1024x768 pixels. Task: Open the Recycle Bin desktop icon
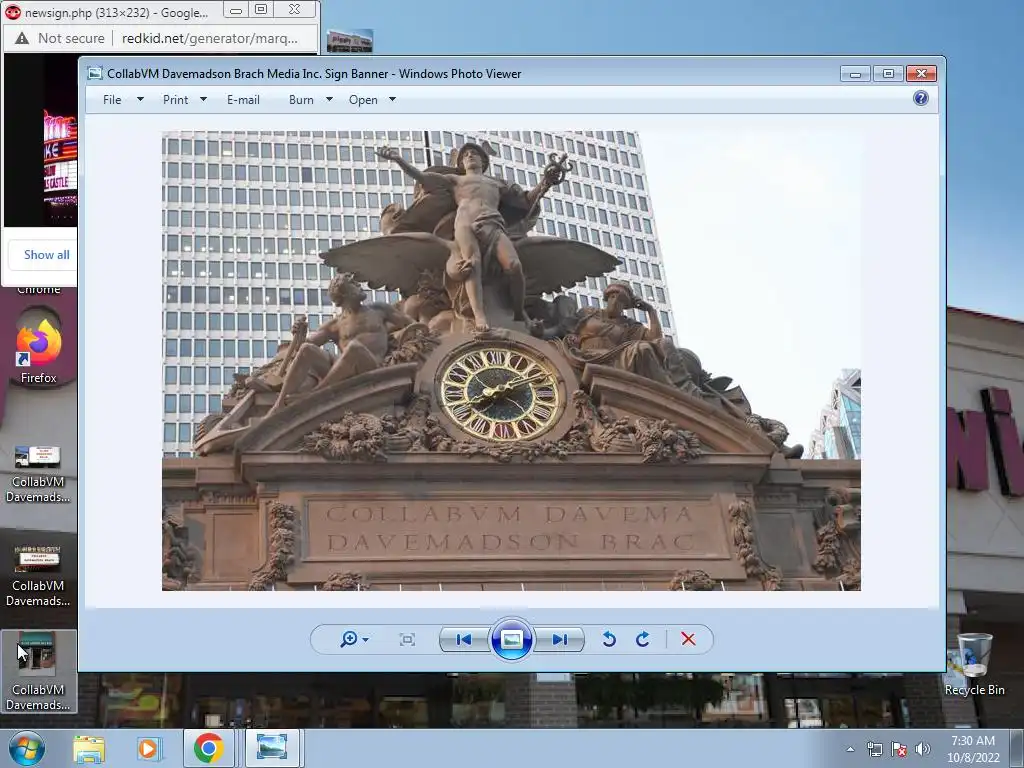tap(974, 665)
